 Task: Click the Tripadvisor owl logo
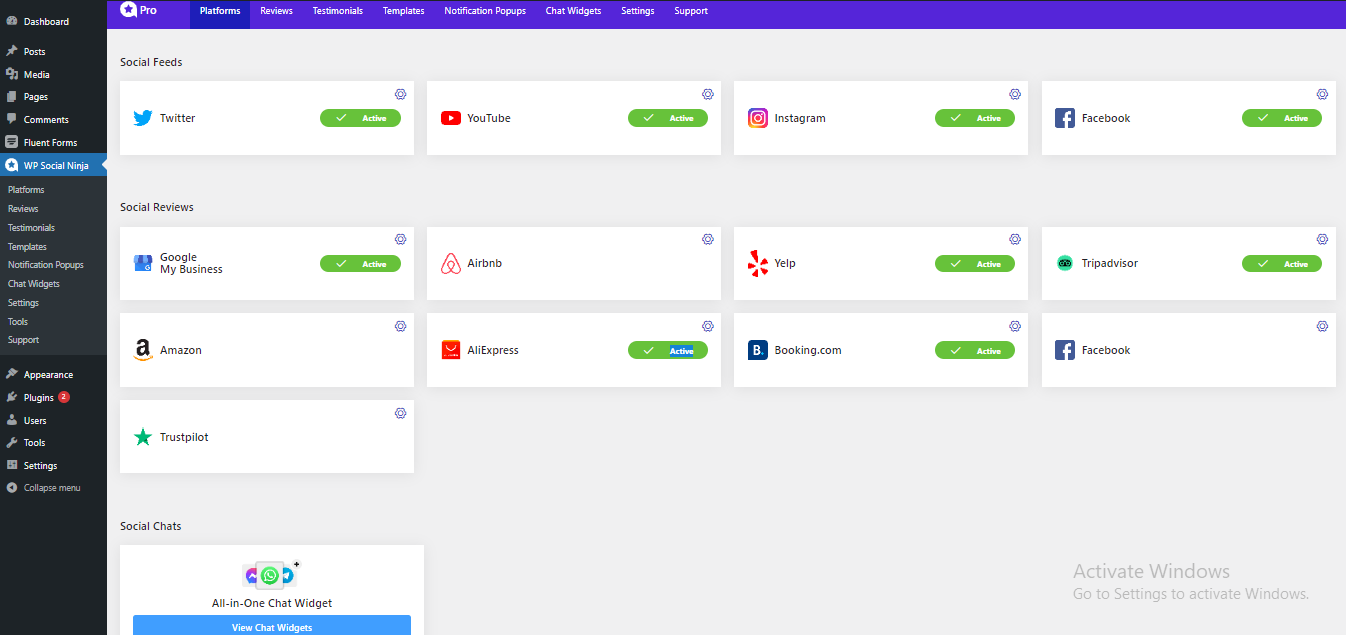(x=1064, y=263)
